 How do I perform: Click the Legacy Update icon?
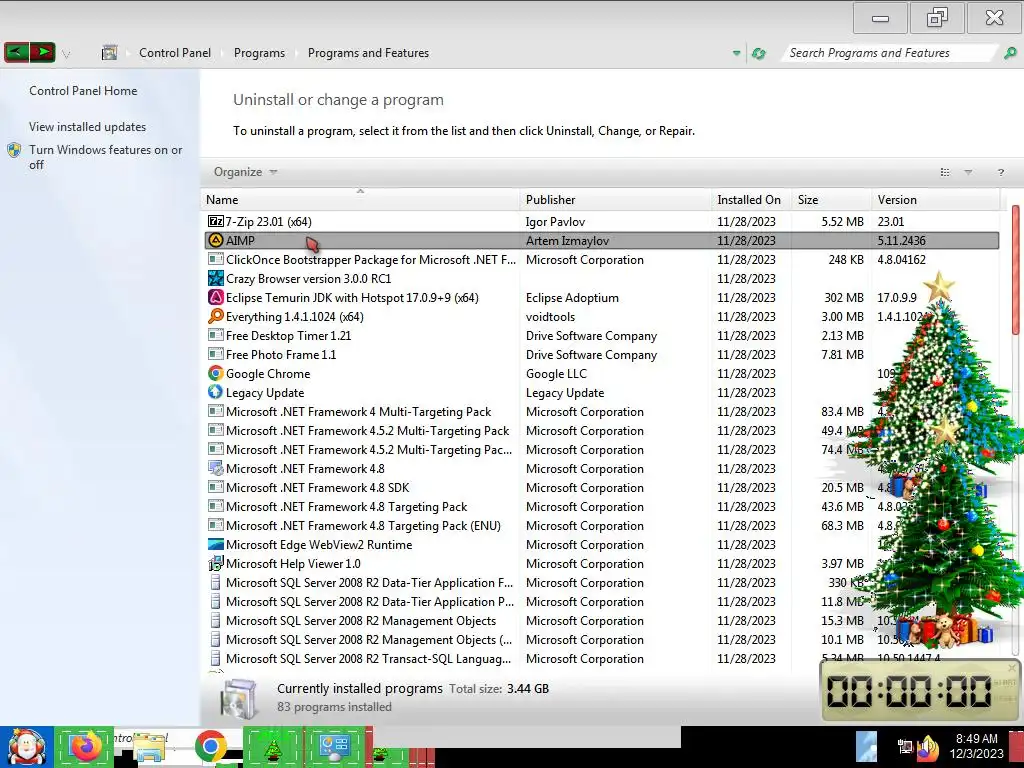216,392
